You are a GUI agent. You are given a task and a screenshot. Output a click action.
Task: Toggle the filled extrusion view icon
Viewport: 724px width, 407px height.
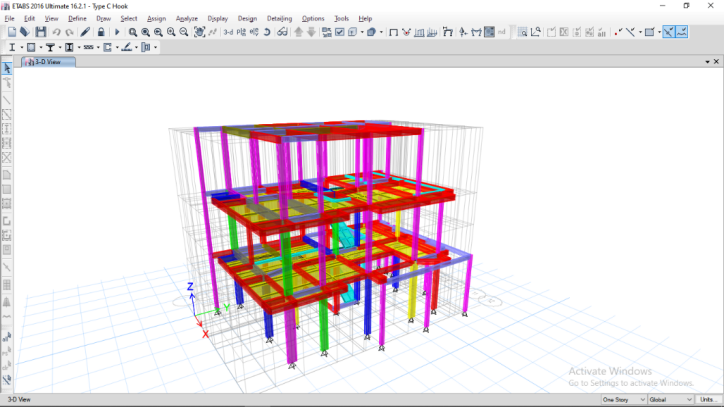tap(371, 32)
